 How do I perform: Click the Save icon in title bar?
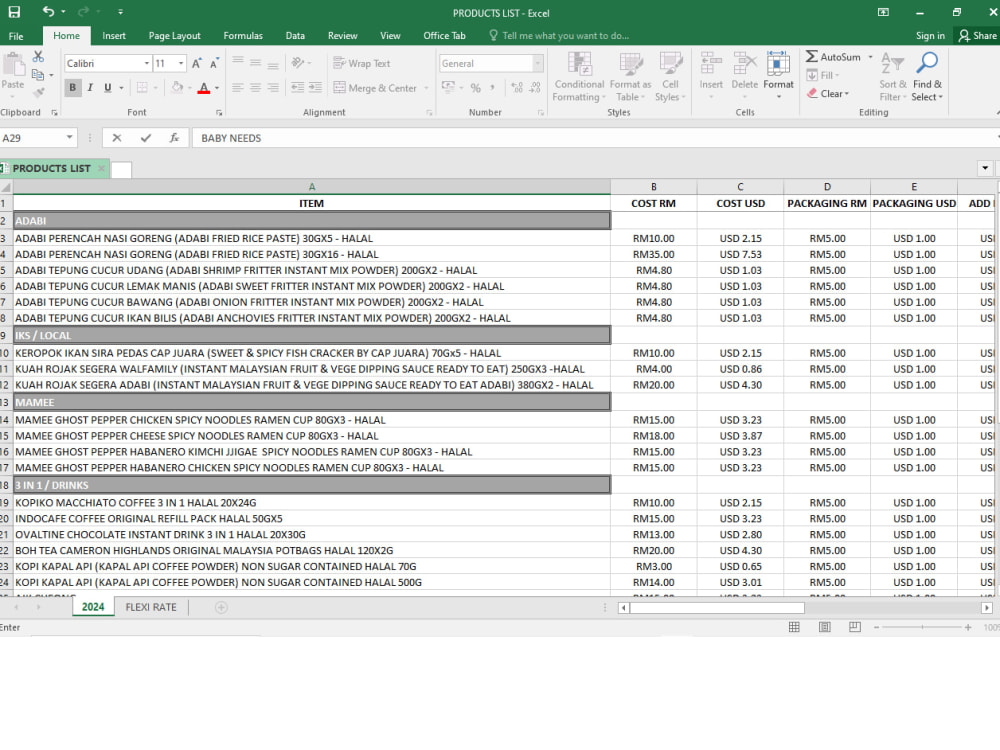[13, 11]
